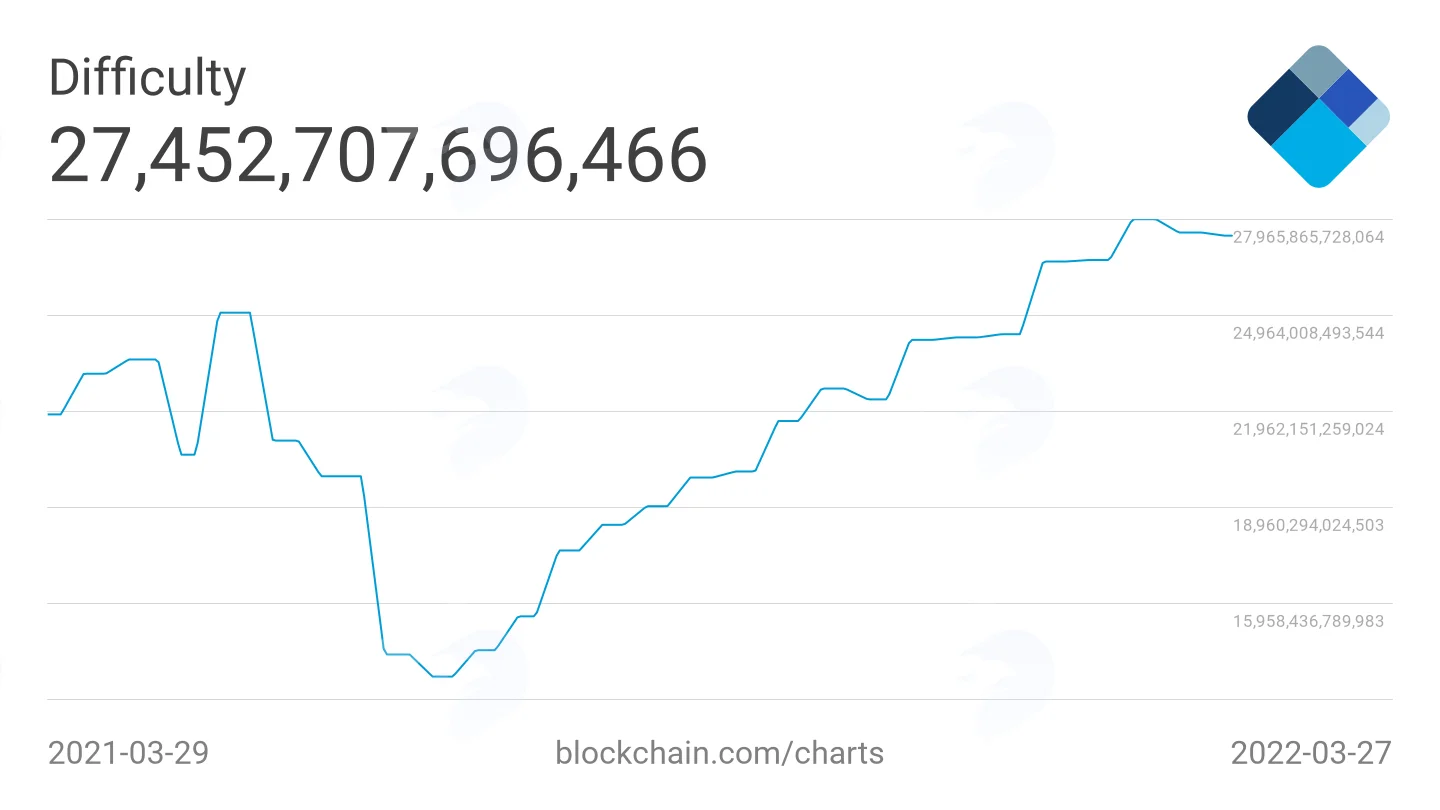Select the 21,962,151,259,024 axis label
Viewport: 1440px width, 810px height.
click(x=1308, y=429)
